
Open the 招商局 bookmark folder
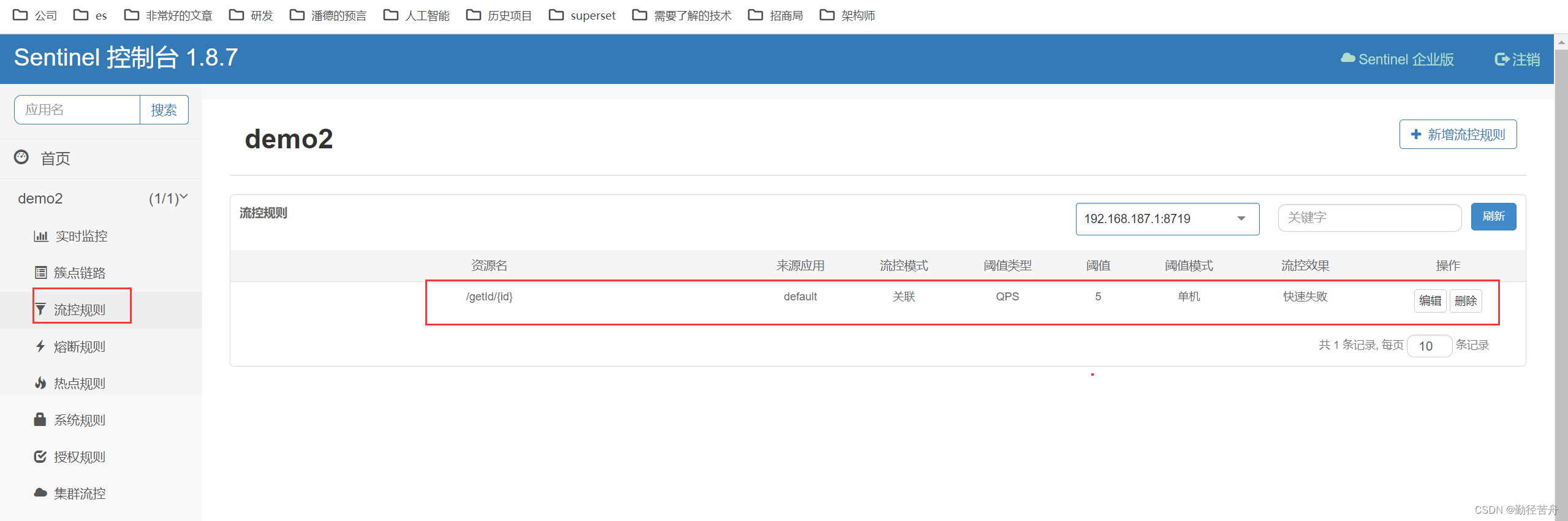click(776, 15)
